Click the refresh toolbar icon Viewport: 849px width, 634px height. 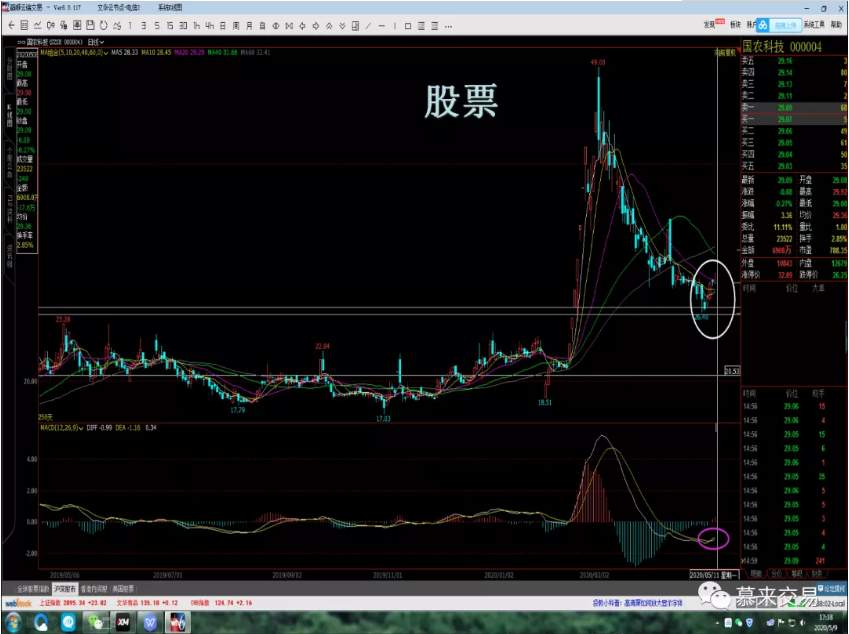(103, 25)
